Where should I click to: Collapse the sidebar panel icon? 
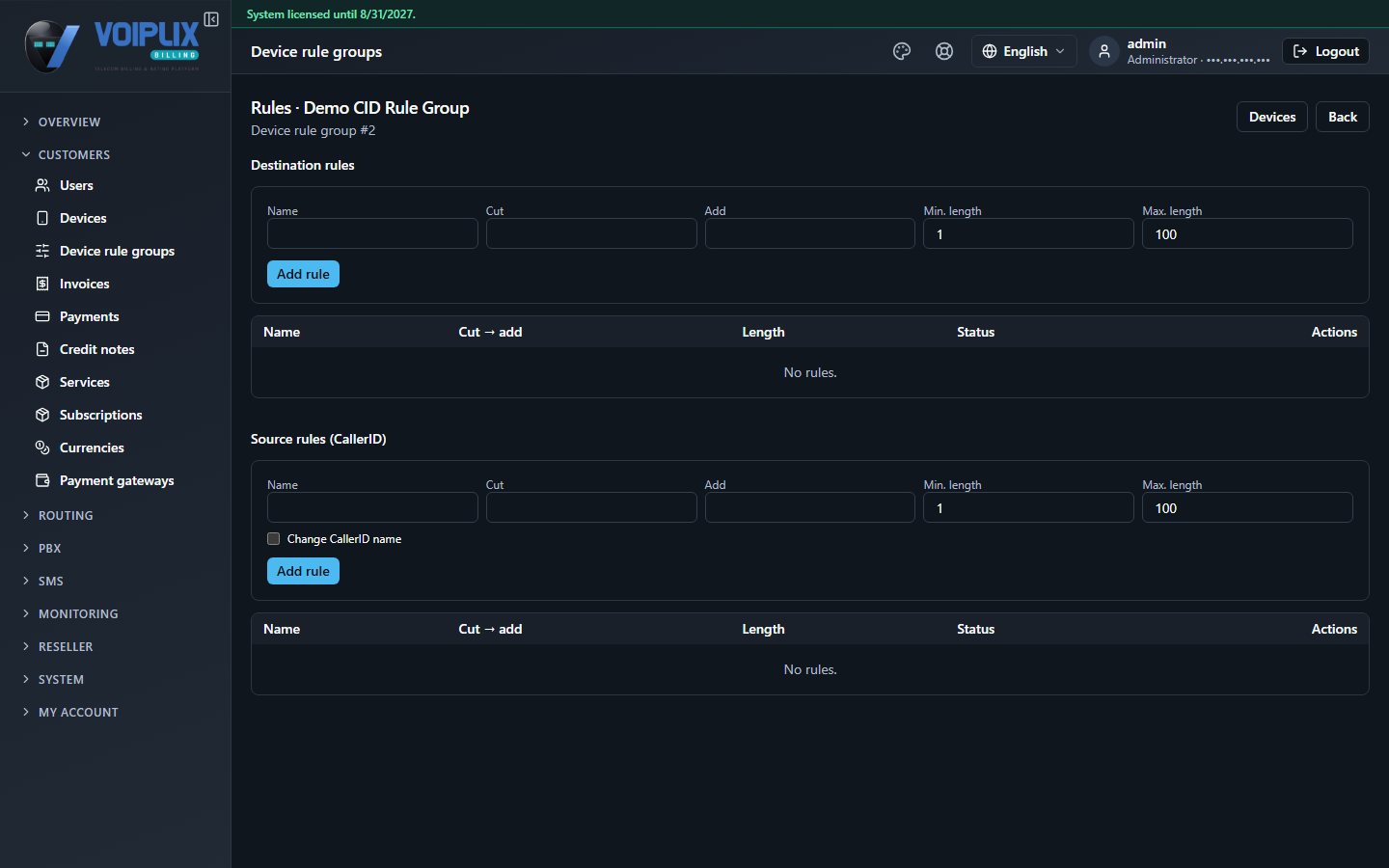point(211,19)
